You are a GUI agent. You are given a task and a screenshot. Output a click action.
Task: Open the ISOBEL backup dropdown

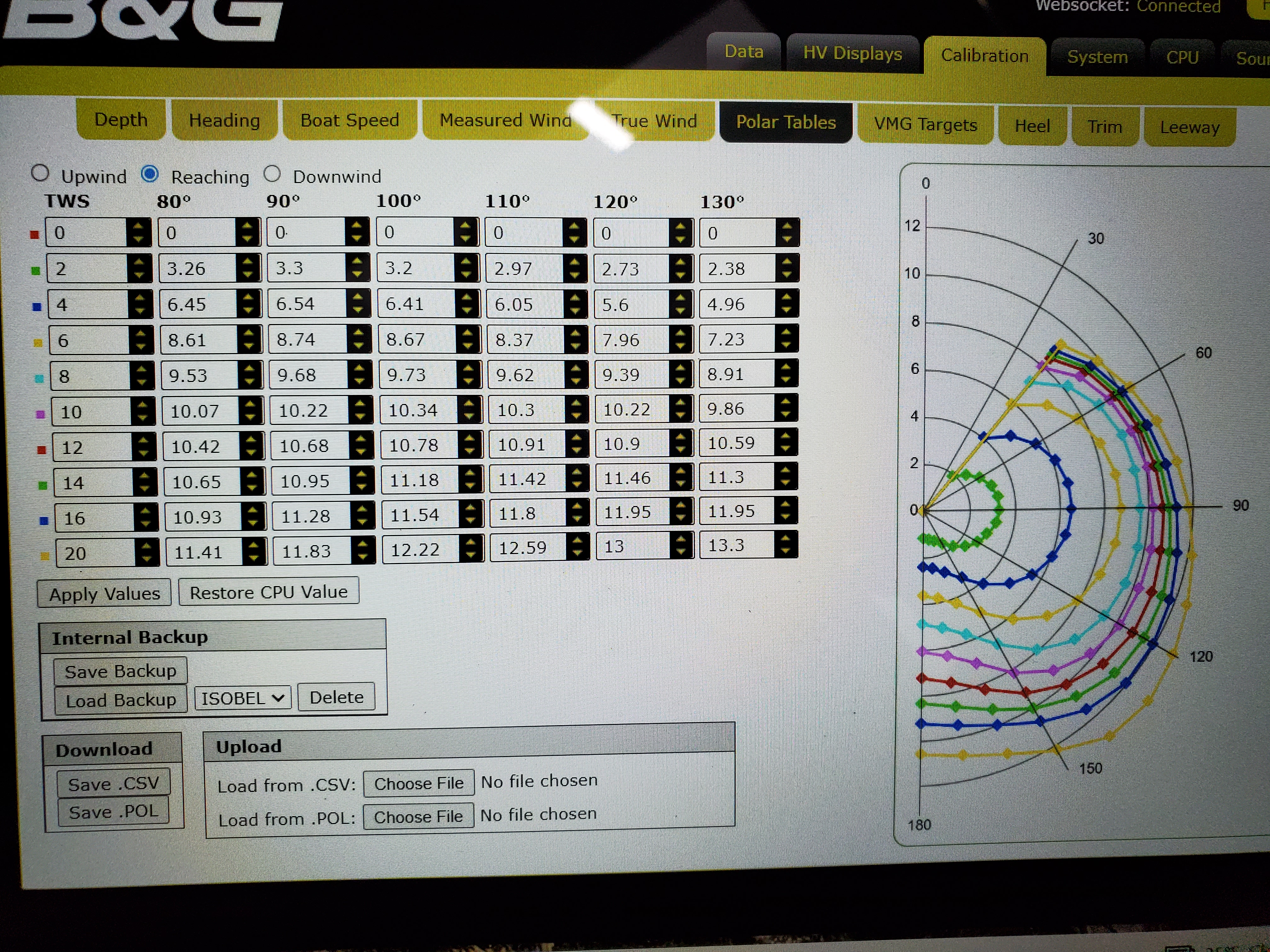tap(242, 698)
